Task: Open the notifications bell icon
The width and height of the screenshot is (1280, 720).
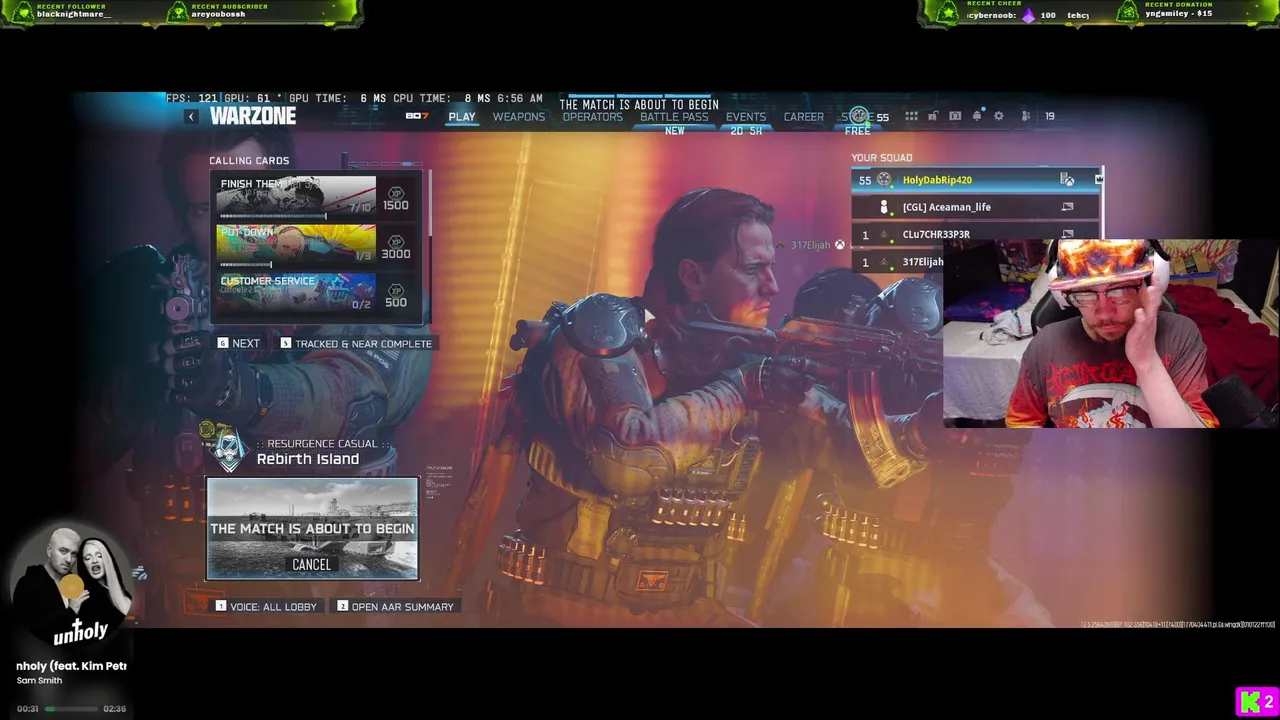Action: [x=977, y=116]
